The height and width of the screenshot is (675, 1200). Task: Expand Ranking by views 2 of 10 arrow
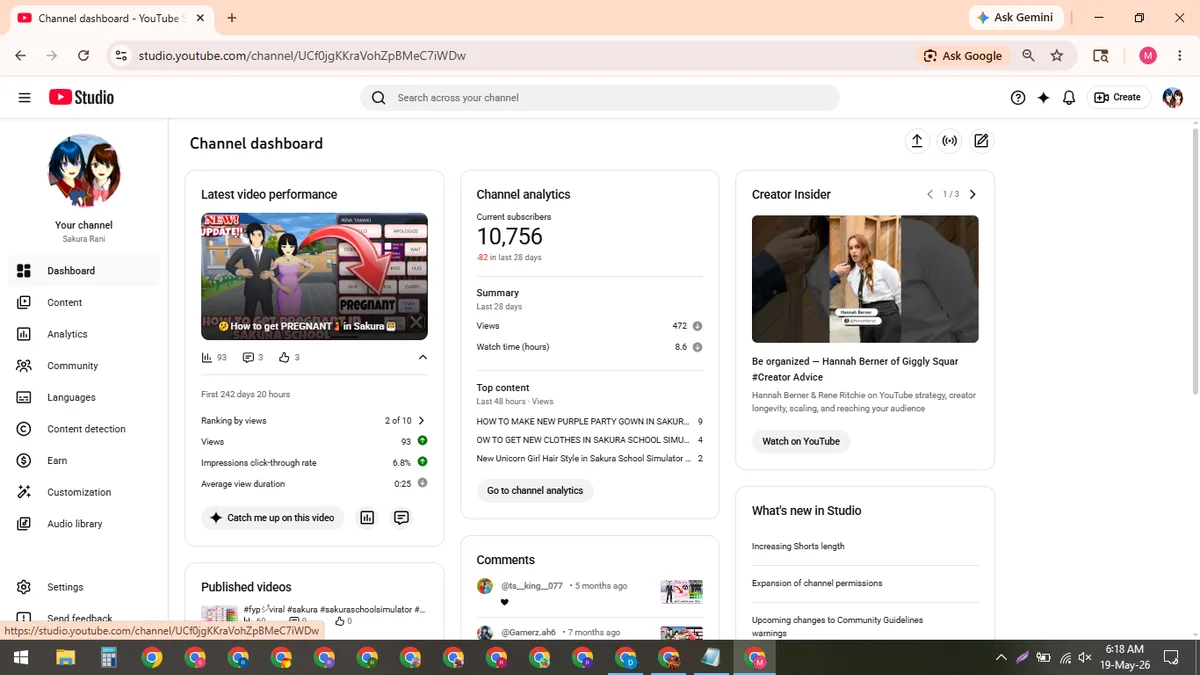click(421, 421)
